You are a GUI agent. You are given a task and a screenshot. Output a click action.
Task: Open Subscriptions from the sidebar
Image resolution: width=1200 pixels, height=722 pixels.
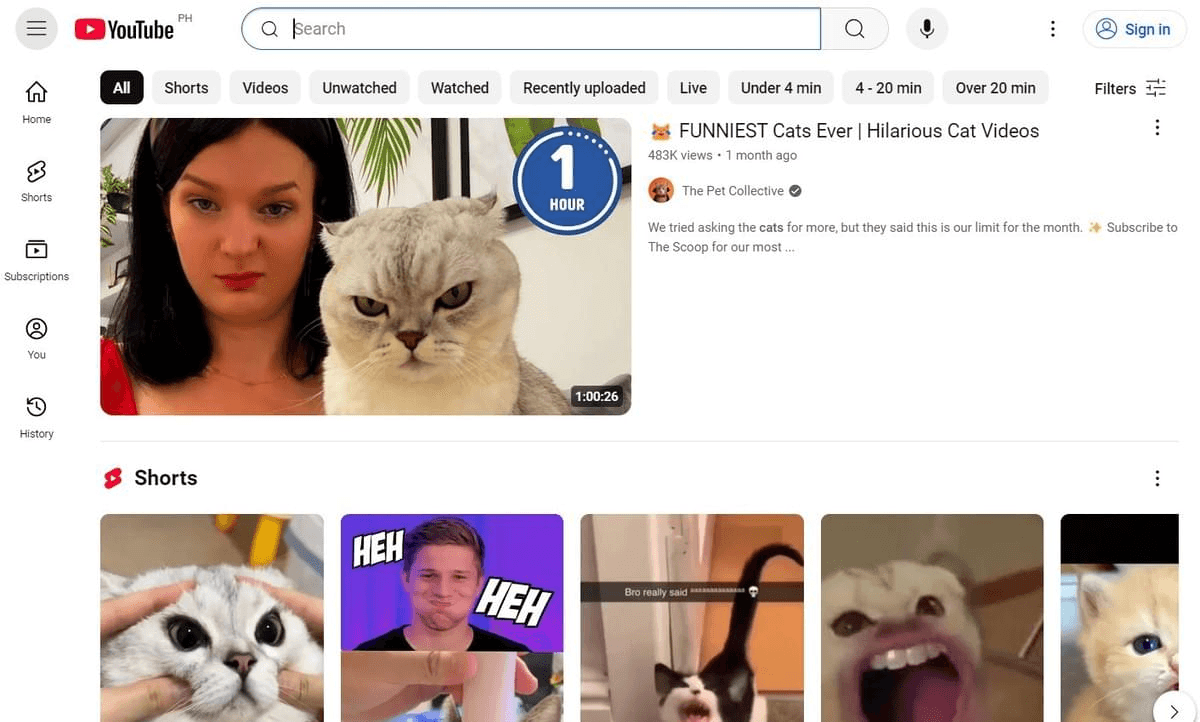(x=36, y=258)
